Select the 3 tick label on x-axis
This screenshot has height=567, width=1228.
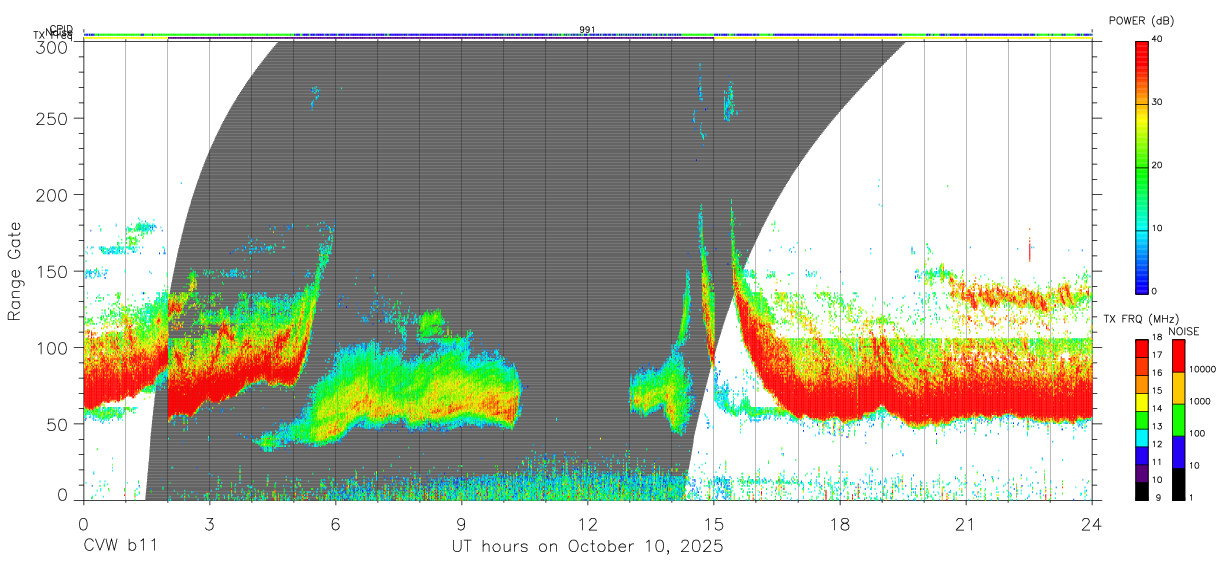pos(209,524)
